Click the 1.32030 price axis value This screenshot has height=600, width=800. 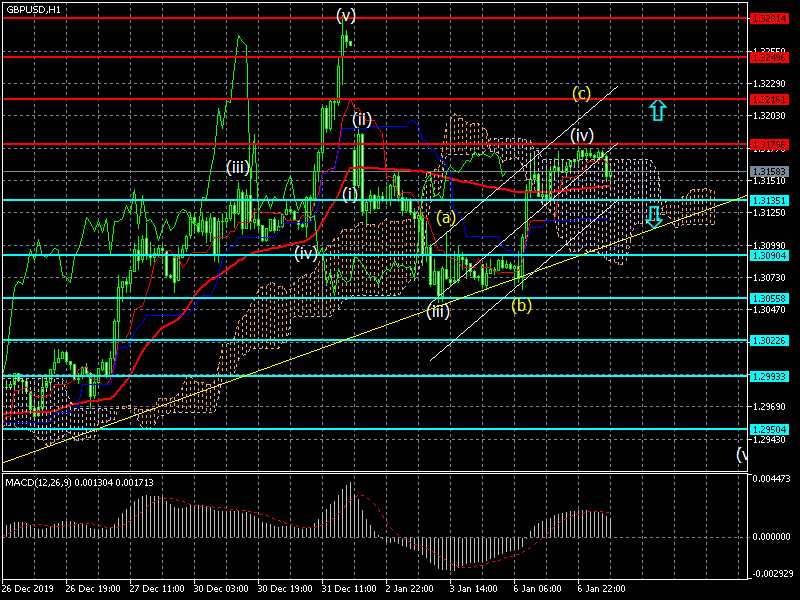[x=769, y=116]
